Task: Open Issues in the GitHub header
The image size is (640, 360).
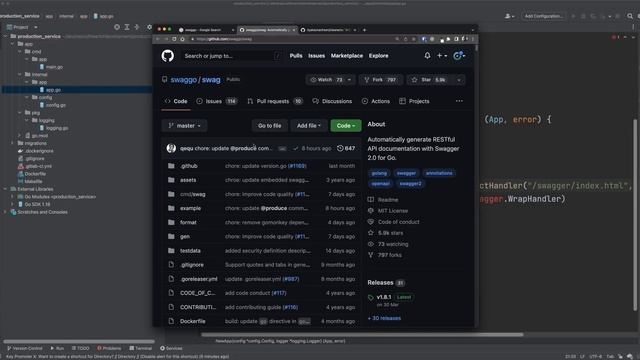Action: coord(316,56)
